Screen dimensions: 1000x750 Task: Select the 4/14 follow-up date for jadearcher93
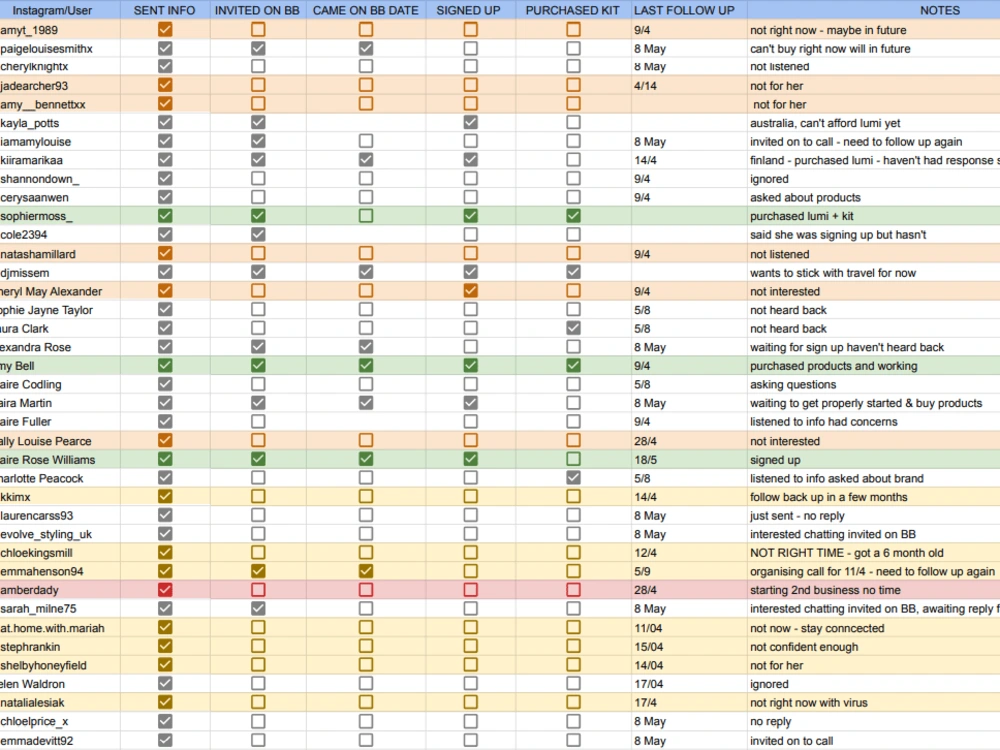click(x=689, y=85)
